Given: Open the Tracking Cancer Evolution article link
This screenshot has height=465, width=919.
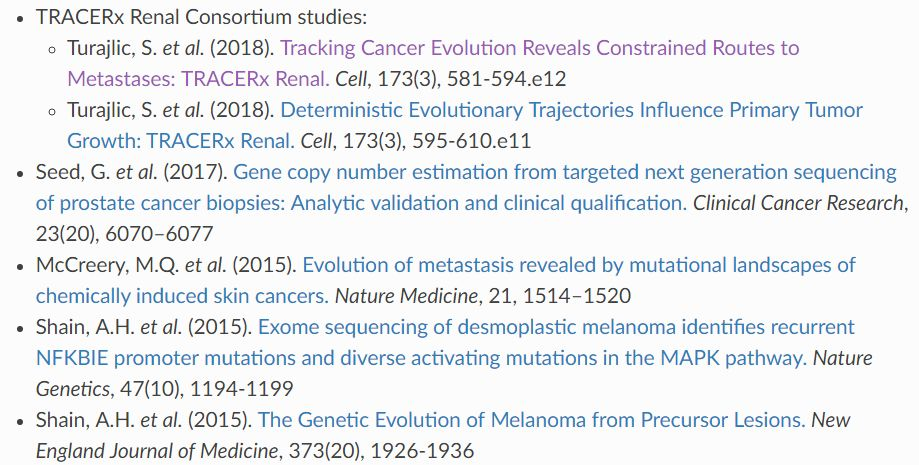Looking at the screenshot, I should 540,47.
